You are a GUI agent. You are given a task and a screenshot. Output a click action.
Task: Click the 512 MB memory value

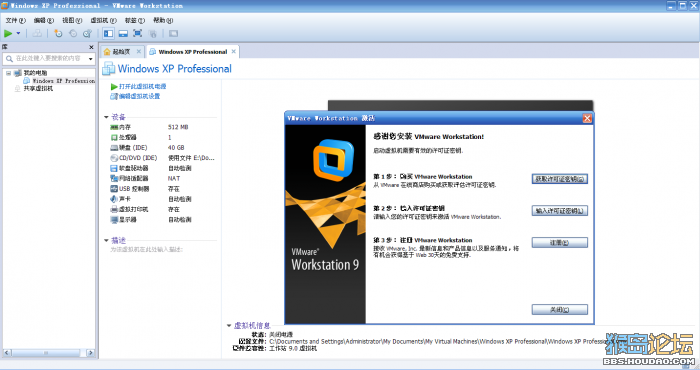click(x=178, y=127)
